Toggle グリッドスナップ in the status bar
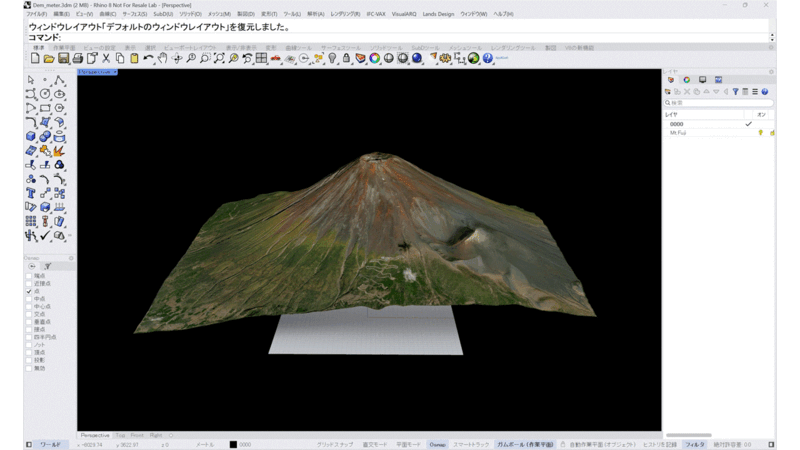Image resolution: width=800 pixels, height=450 pixels. click(x=335, y=445)
